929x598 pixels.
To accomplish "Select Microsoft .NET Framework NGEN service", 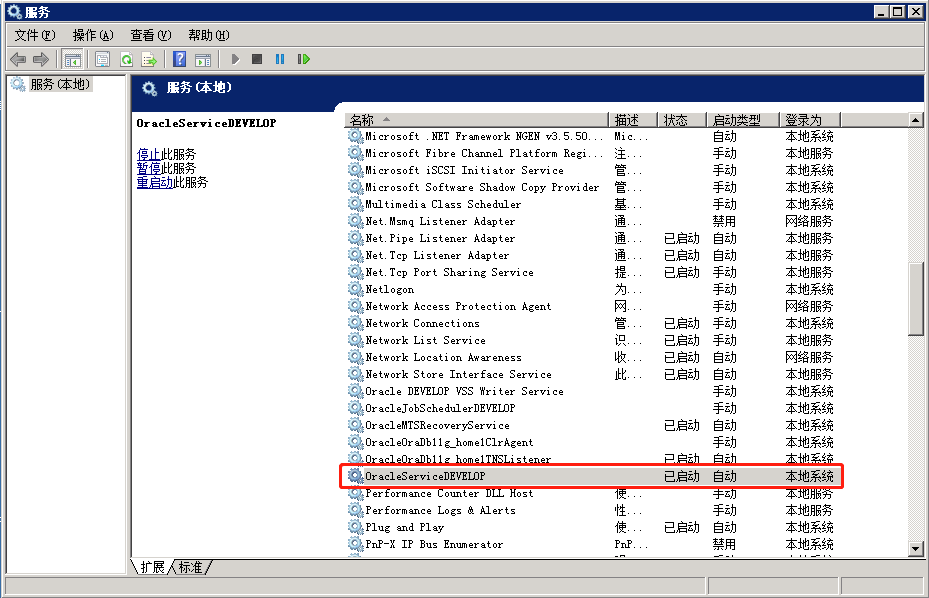I will [484, 136].
